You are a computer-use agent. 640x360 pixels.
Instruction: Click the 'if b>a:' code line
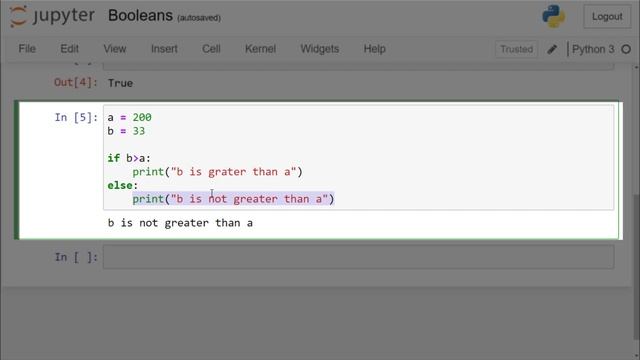(129, 158)
